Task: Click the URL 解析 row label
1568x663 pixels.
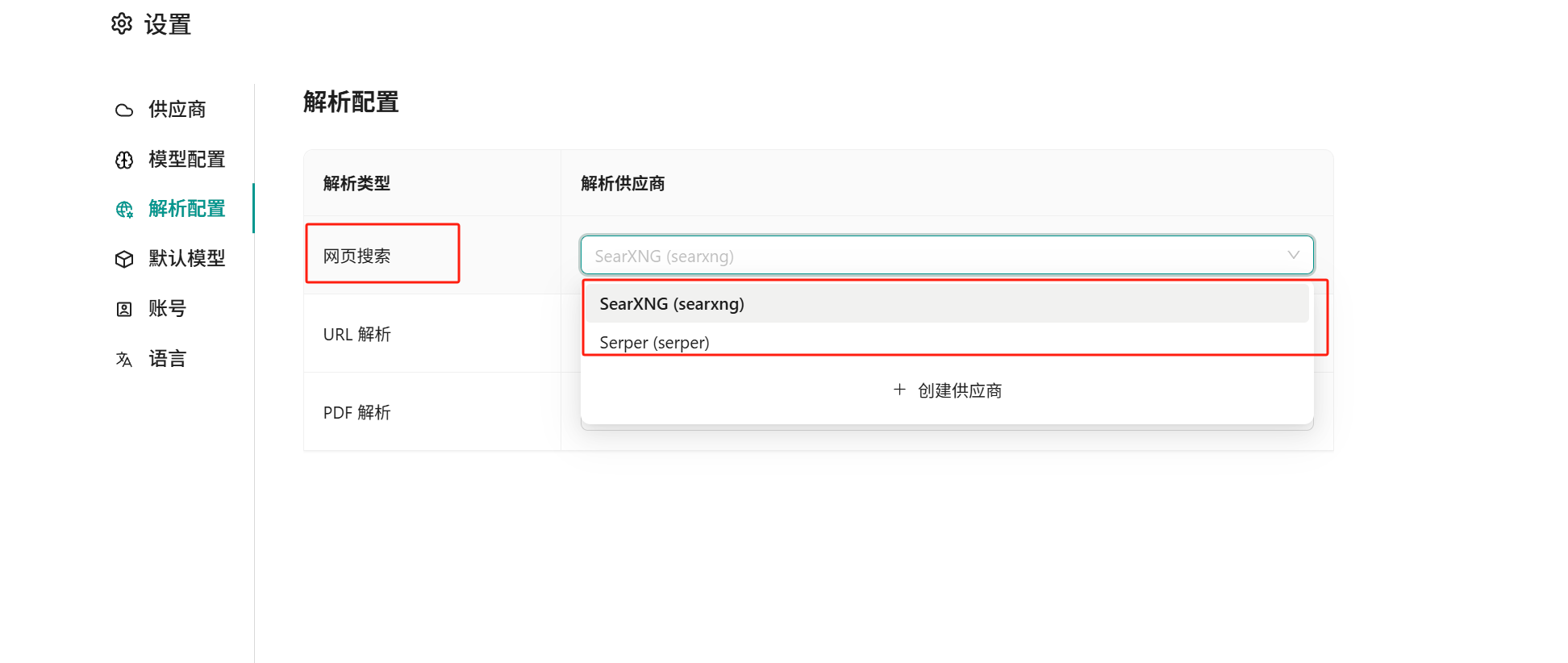Action: tap(357, 335)
